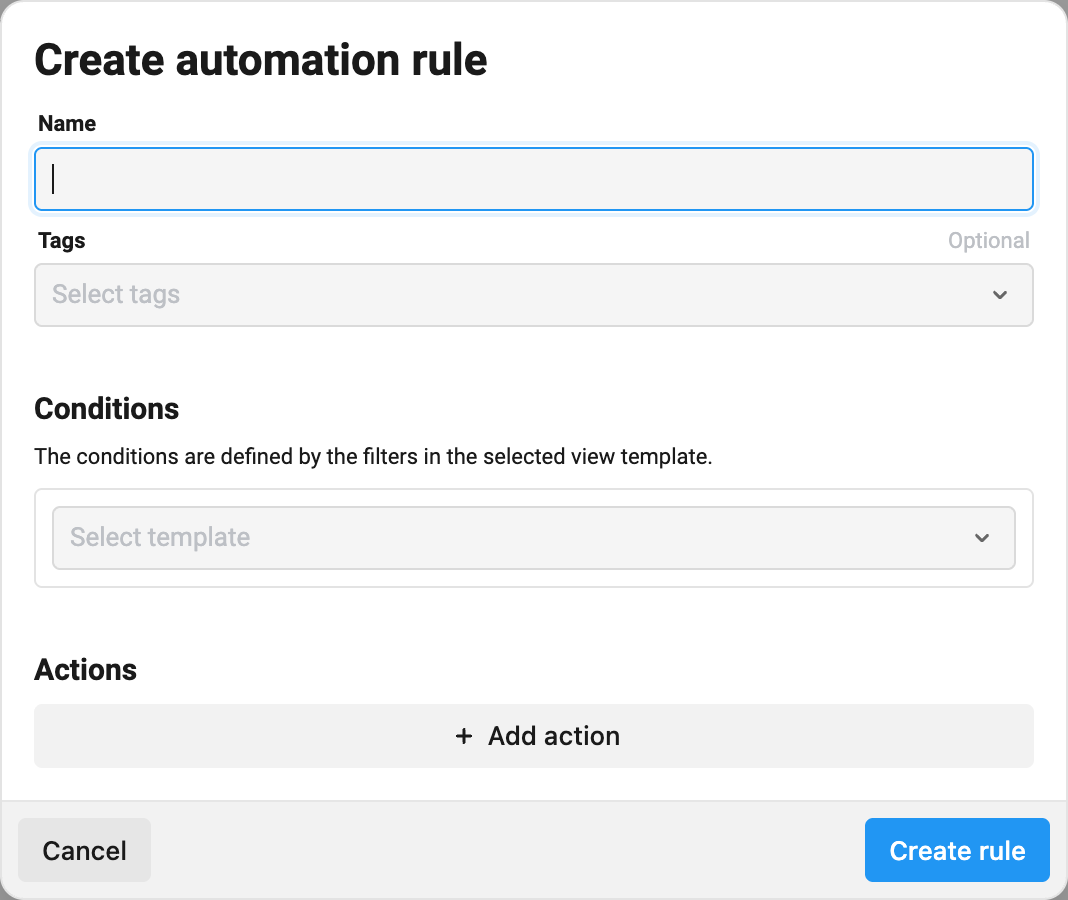Click inside the Name input field
The width and height of the screenshot is (1068, 900).
point(534,178)
